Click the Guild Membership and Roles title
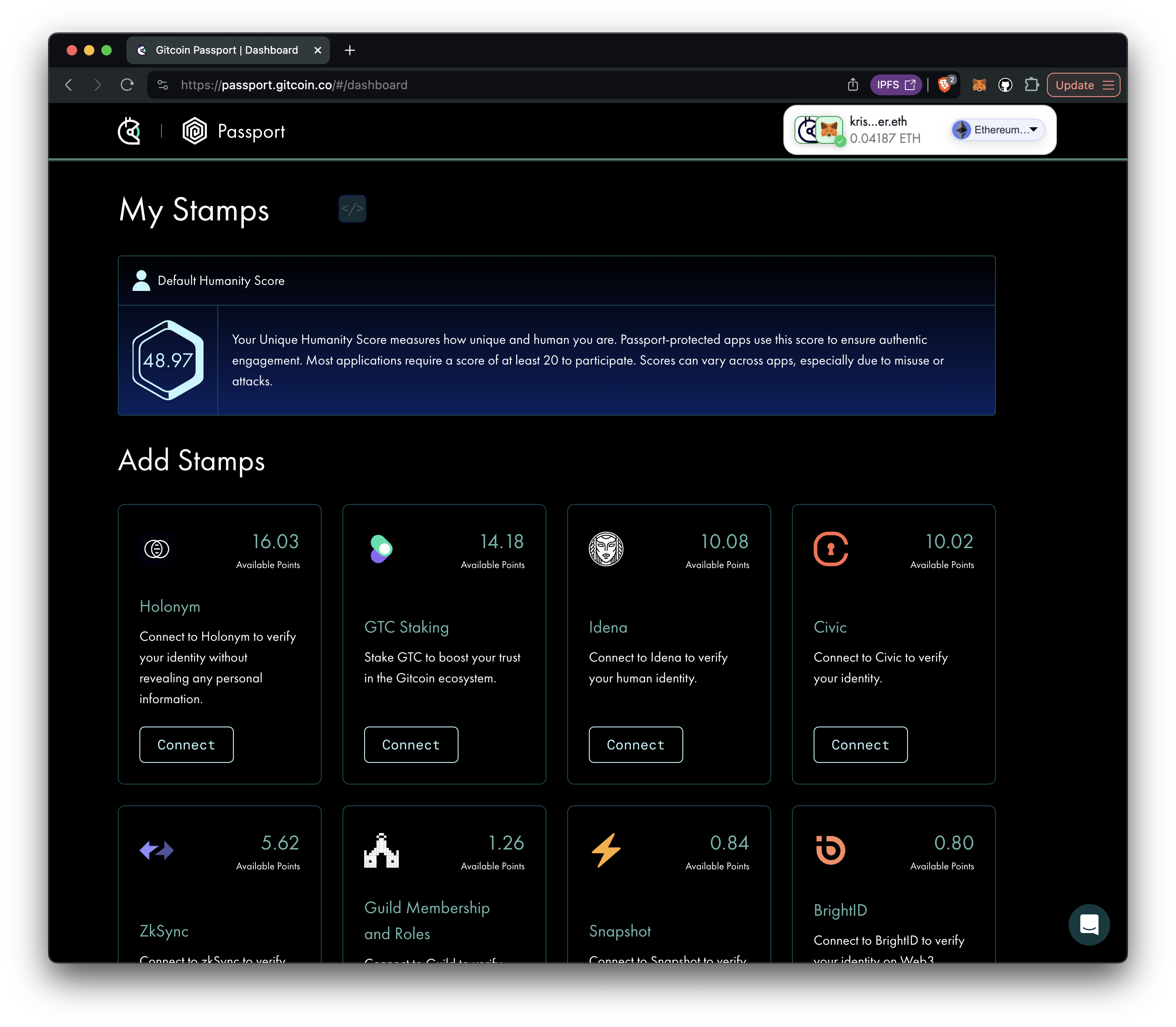 [x=427, y=920]
